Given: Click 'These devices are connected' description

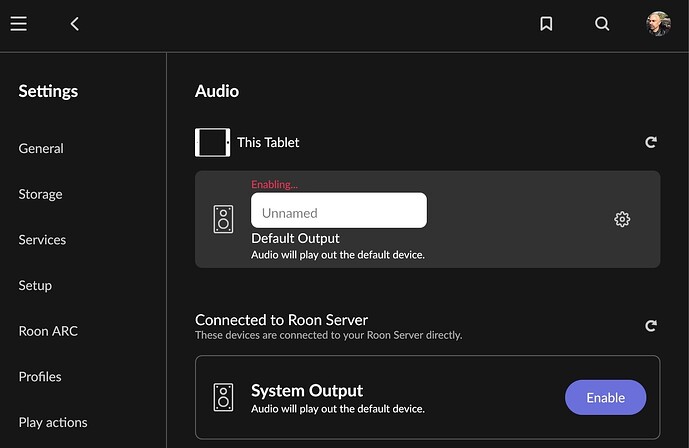Looking at the screenshot, I should (x=329, y=335).
